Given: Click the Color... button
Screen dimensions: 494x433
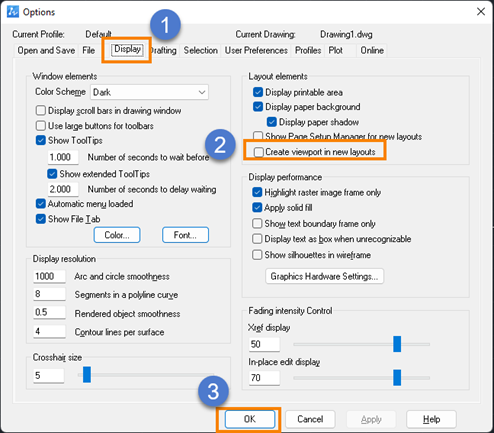Looking at the screenshot, I should [x=117, y=235].
